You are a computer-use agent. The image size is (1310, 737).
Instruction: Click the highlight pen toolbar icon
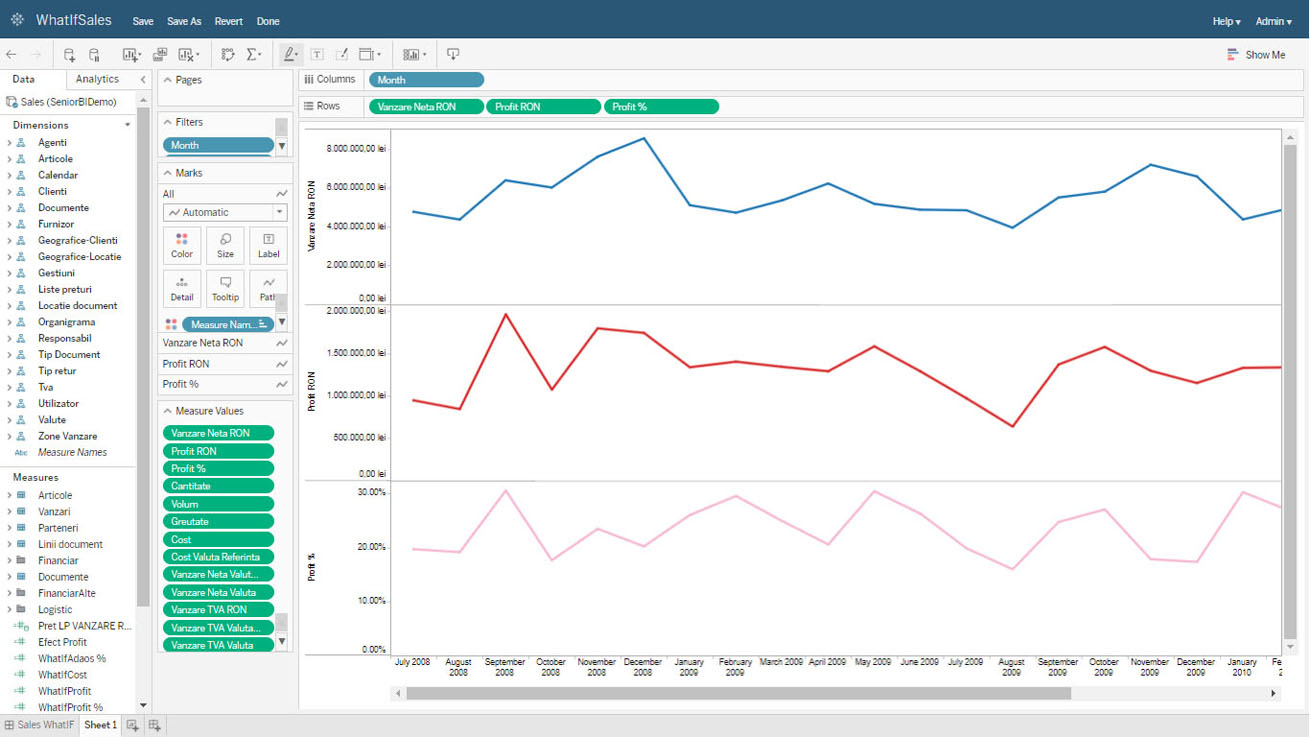(x=291, y=55)
